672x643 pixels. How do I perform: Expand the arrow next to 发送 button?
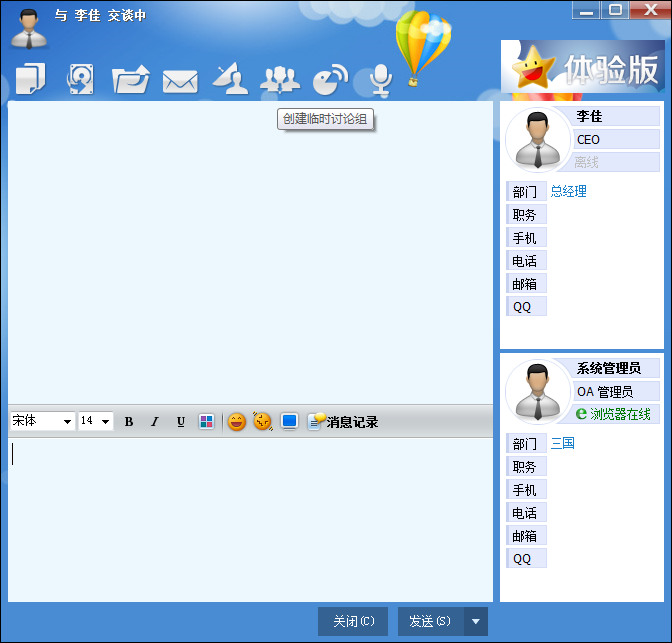tap(476, 621)
